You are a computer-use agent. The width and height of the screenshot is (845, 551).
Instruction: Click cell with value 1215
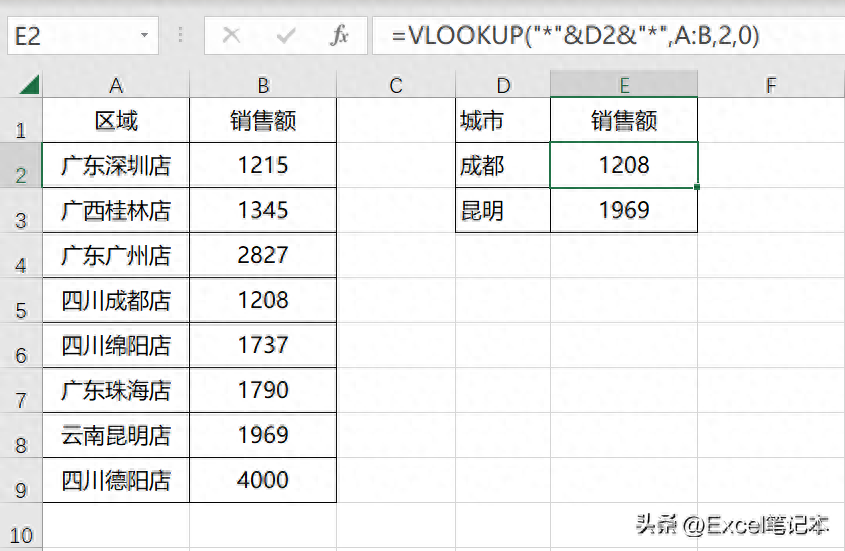pos(263,166)
